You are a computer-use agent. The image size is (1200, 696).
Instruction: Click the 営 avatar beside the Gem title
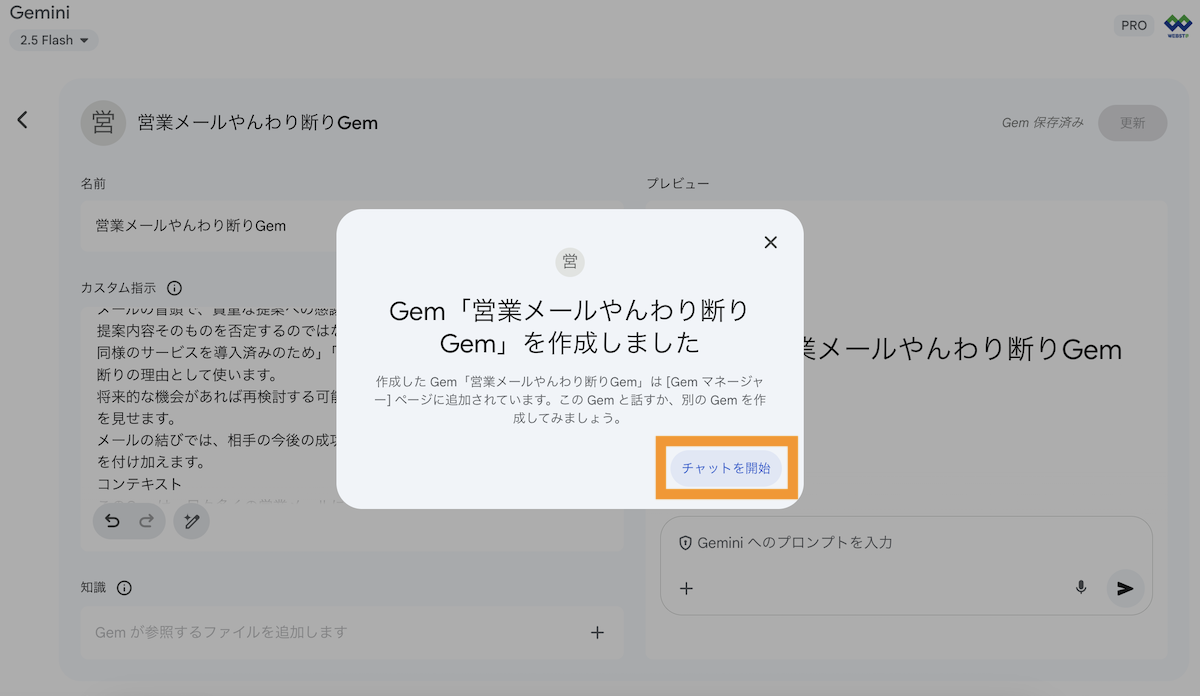pos(103,123)
